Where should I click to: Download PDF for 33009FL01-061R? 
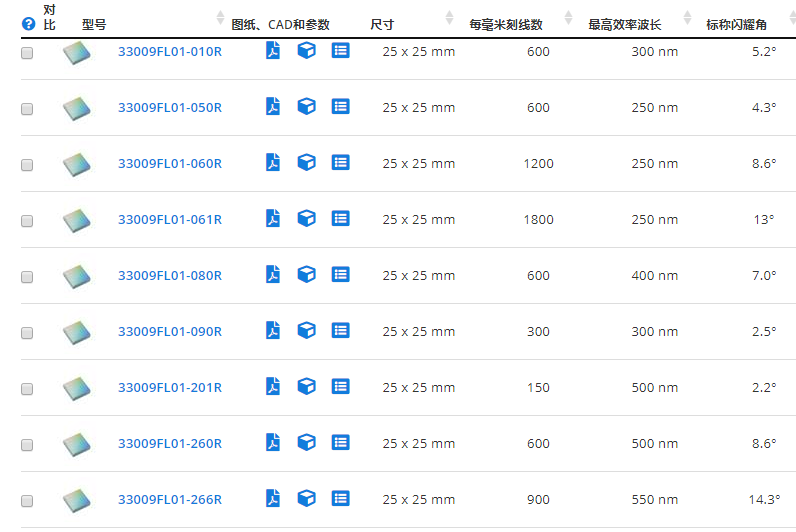click(x=272, y=219)
